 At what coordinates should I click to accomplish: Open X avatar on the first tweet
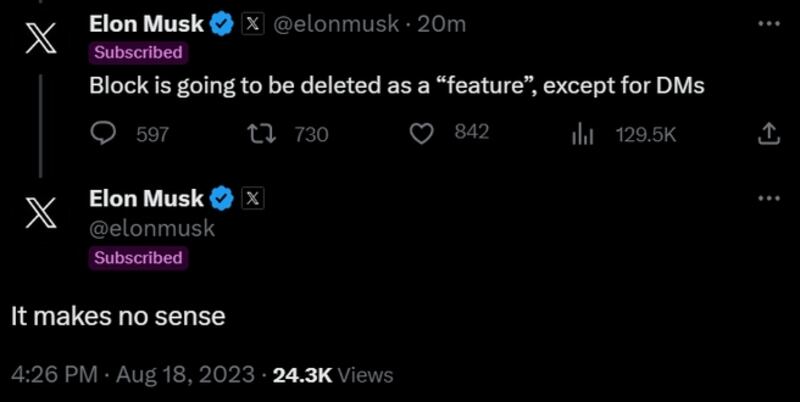[x=41, y=38]
